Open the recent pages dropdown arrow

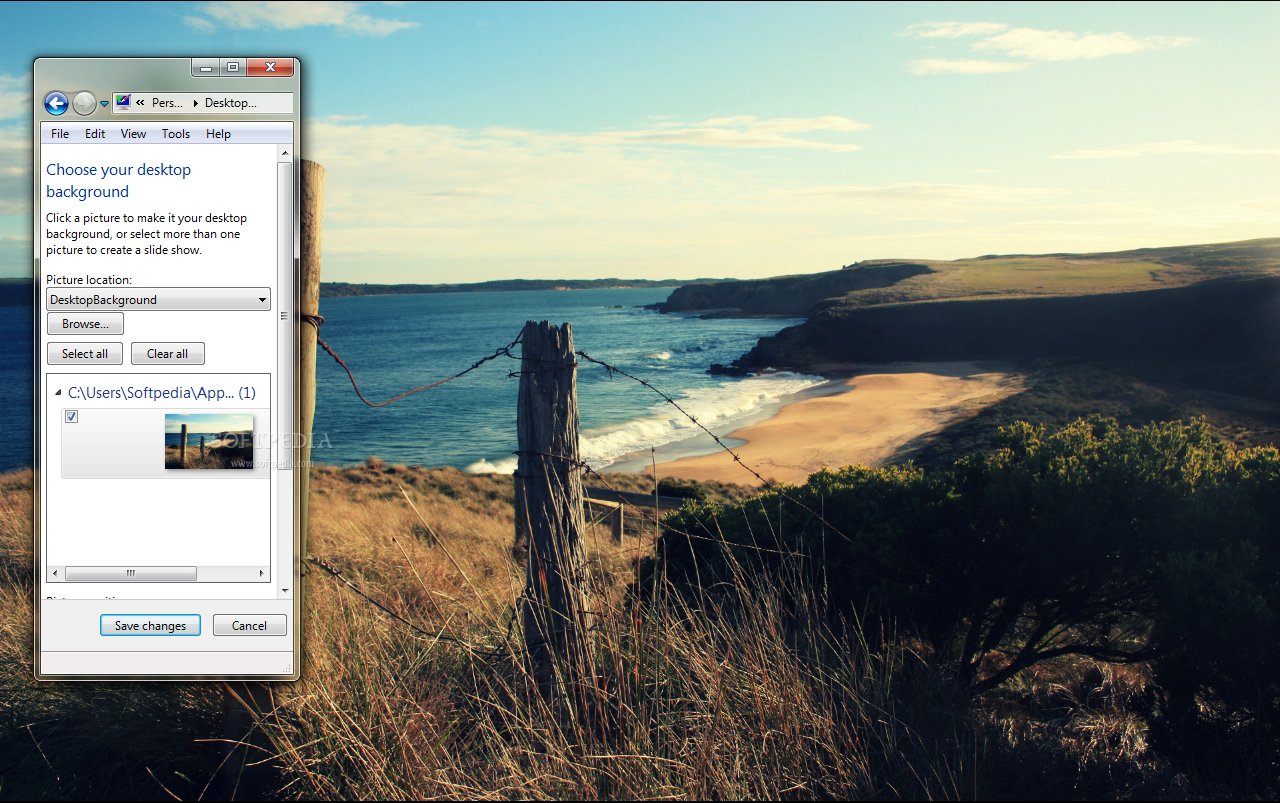click(x=104, y=104)
